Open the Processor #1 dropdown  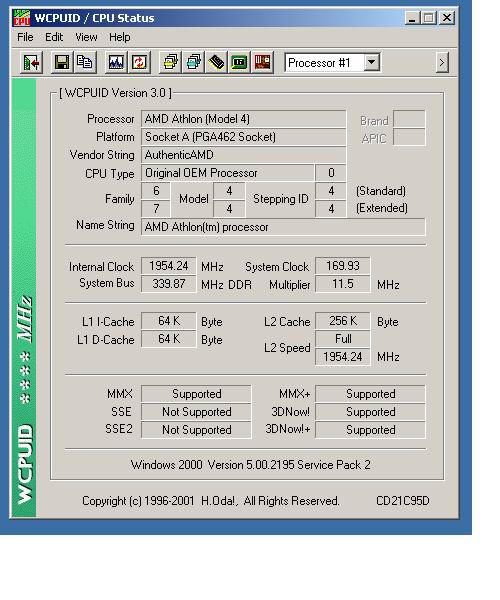pyautogui.click(x=371, y=62)
